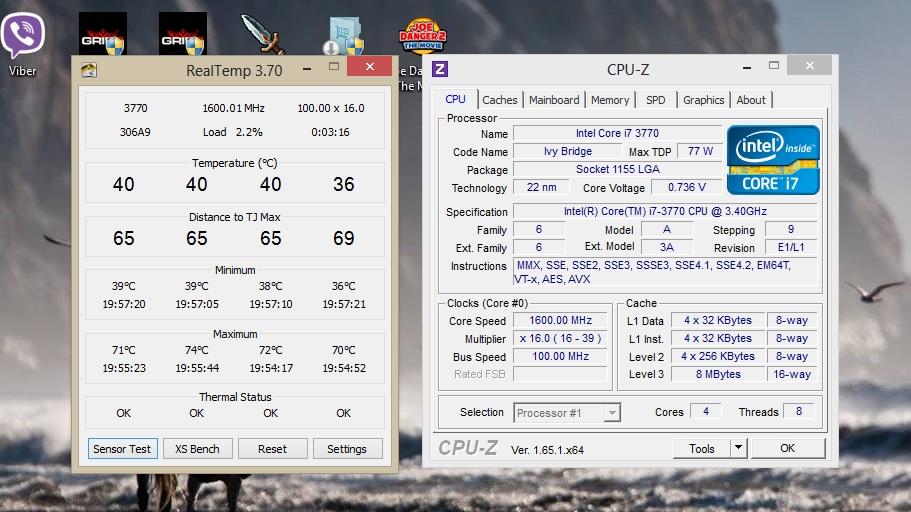Click the Tools button in CPU-Z

click(x=702, y=449)
